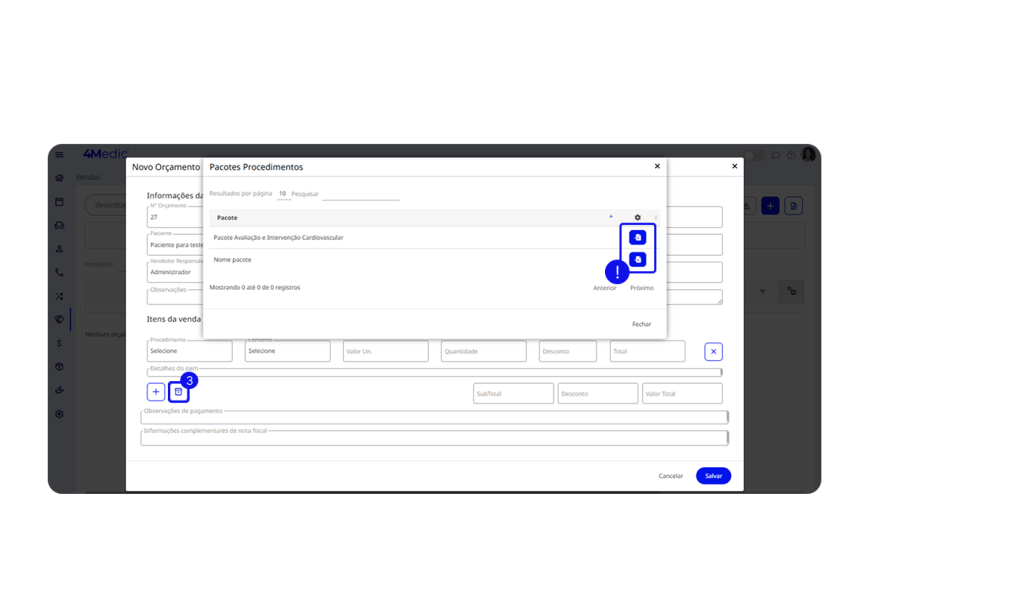Remove the item row with X icon
This screenshot has height=598, width=1024.
(713, 352)
